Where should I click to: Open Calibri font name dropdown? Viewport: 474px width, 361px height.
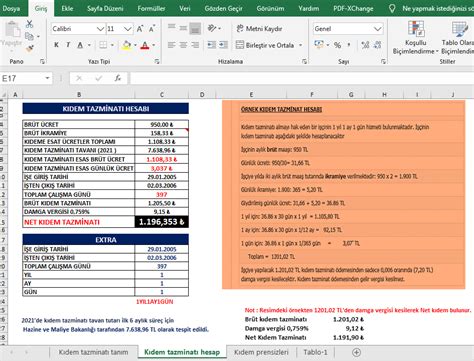pos(101,29)
